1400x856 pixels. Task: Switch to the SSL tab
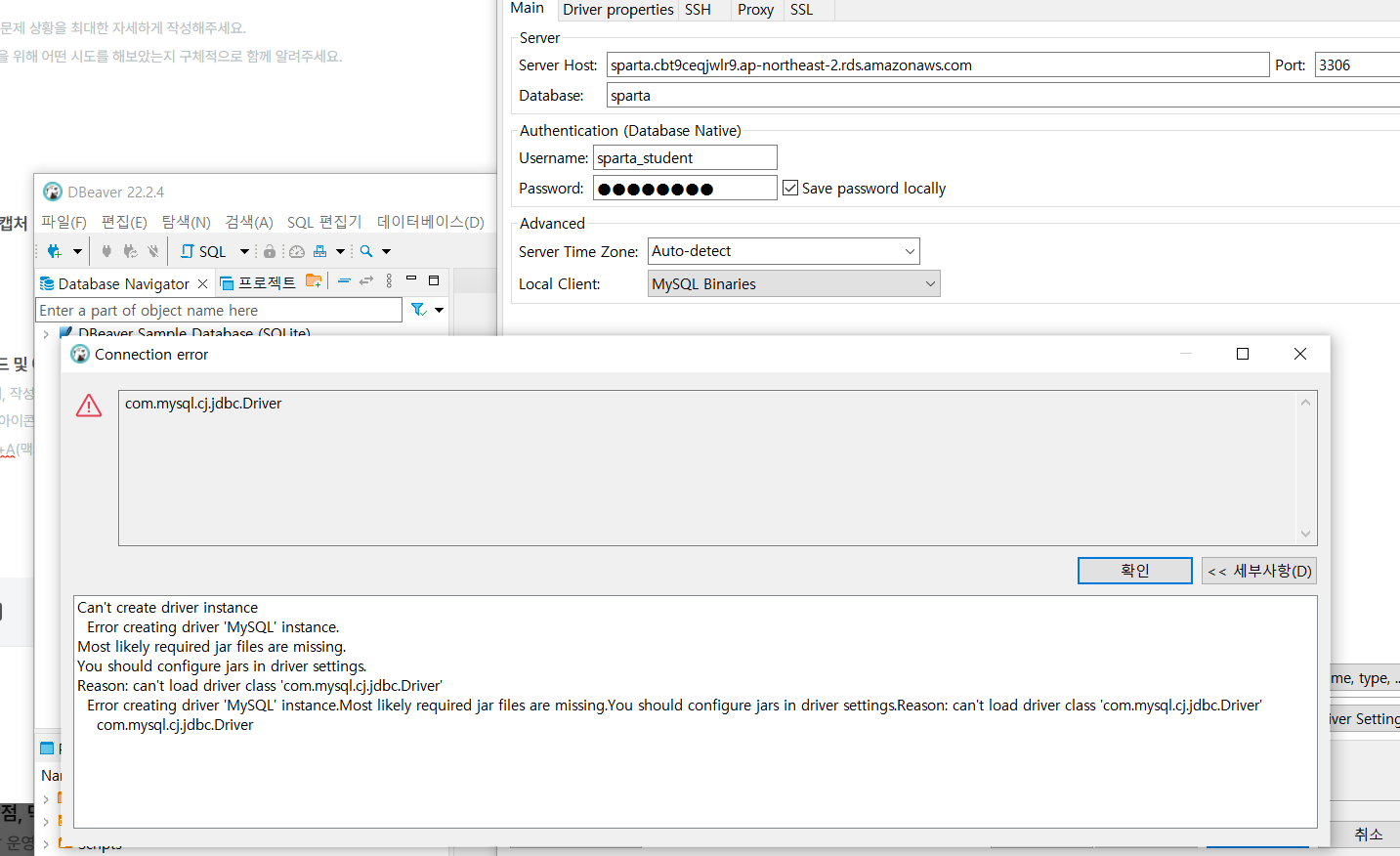coord(802,10)
